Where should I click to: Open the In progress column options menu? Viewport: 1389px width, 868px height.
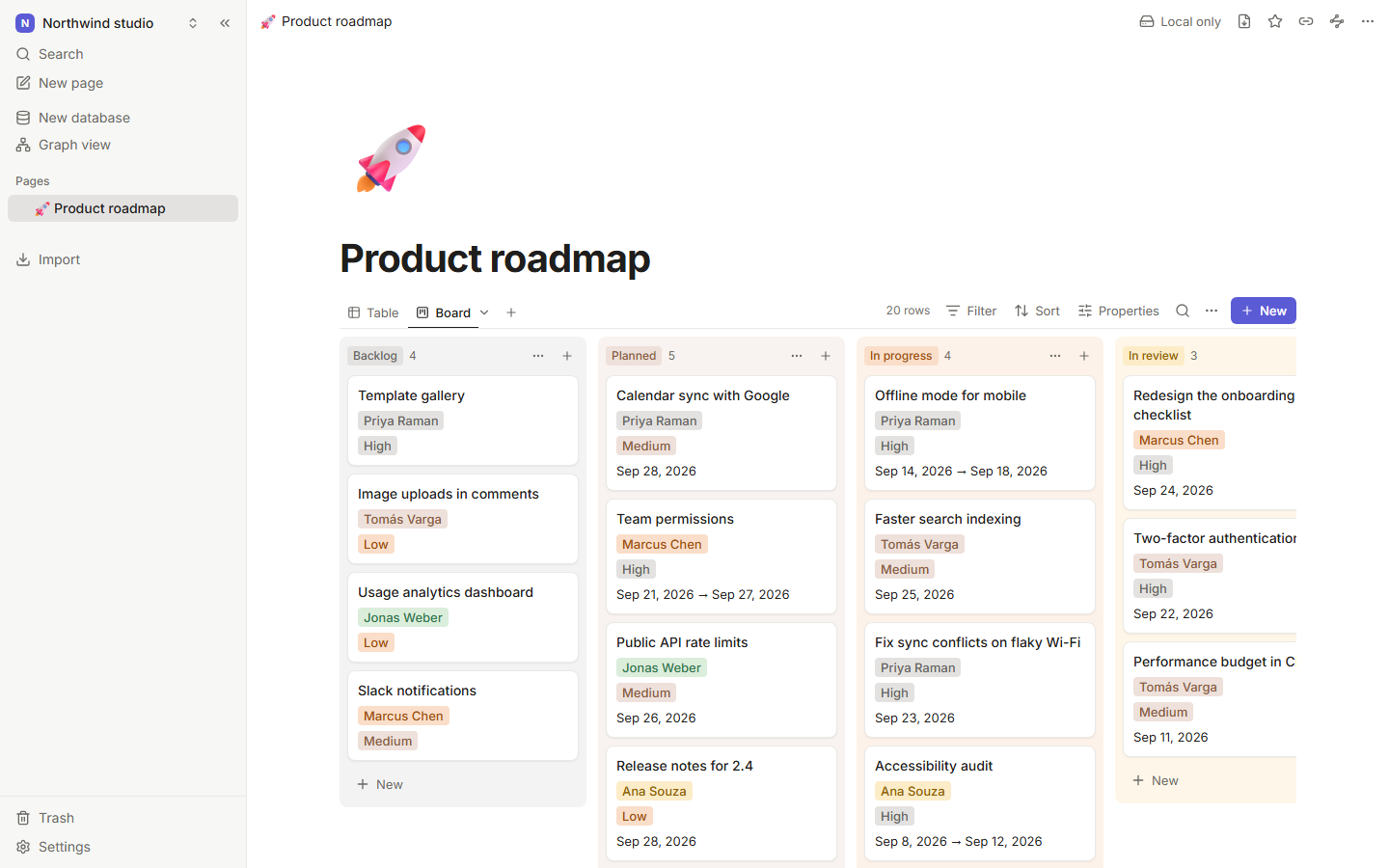coord(1055,356)
